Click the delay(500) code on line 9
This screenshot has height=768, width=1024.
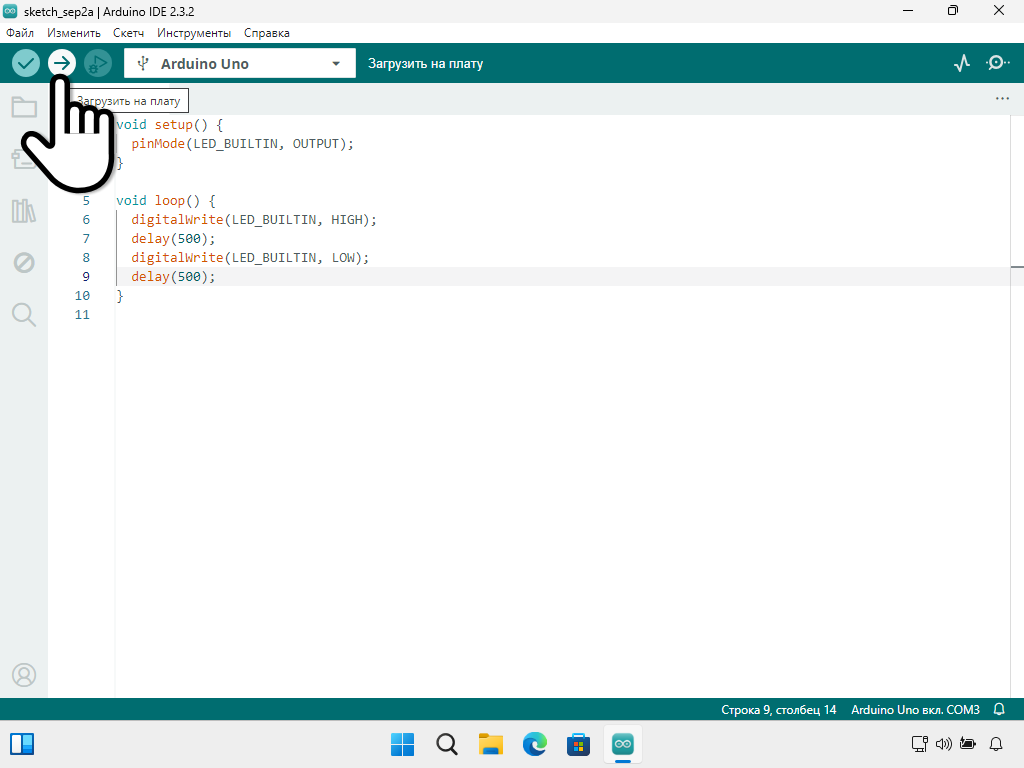click(173, 276)
